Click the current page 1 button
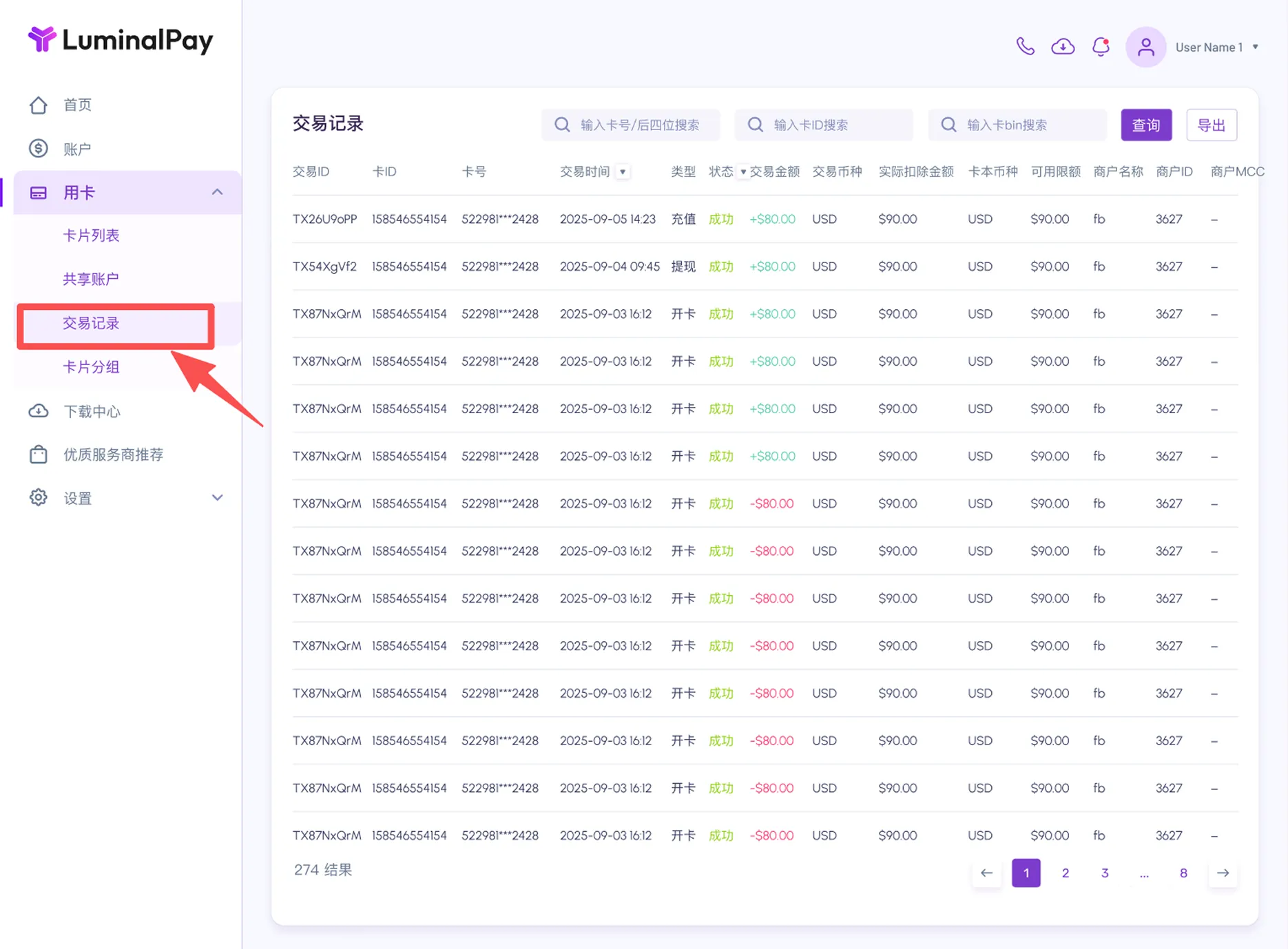The height and width of the screenshot is (949, 1288). click(1026, 873)
